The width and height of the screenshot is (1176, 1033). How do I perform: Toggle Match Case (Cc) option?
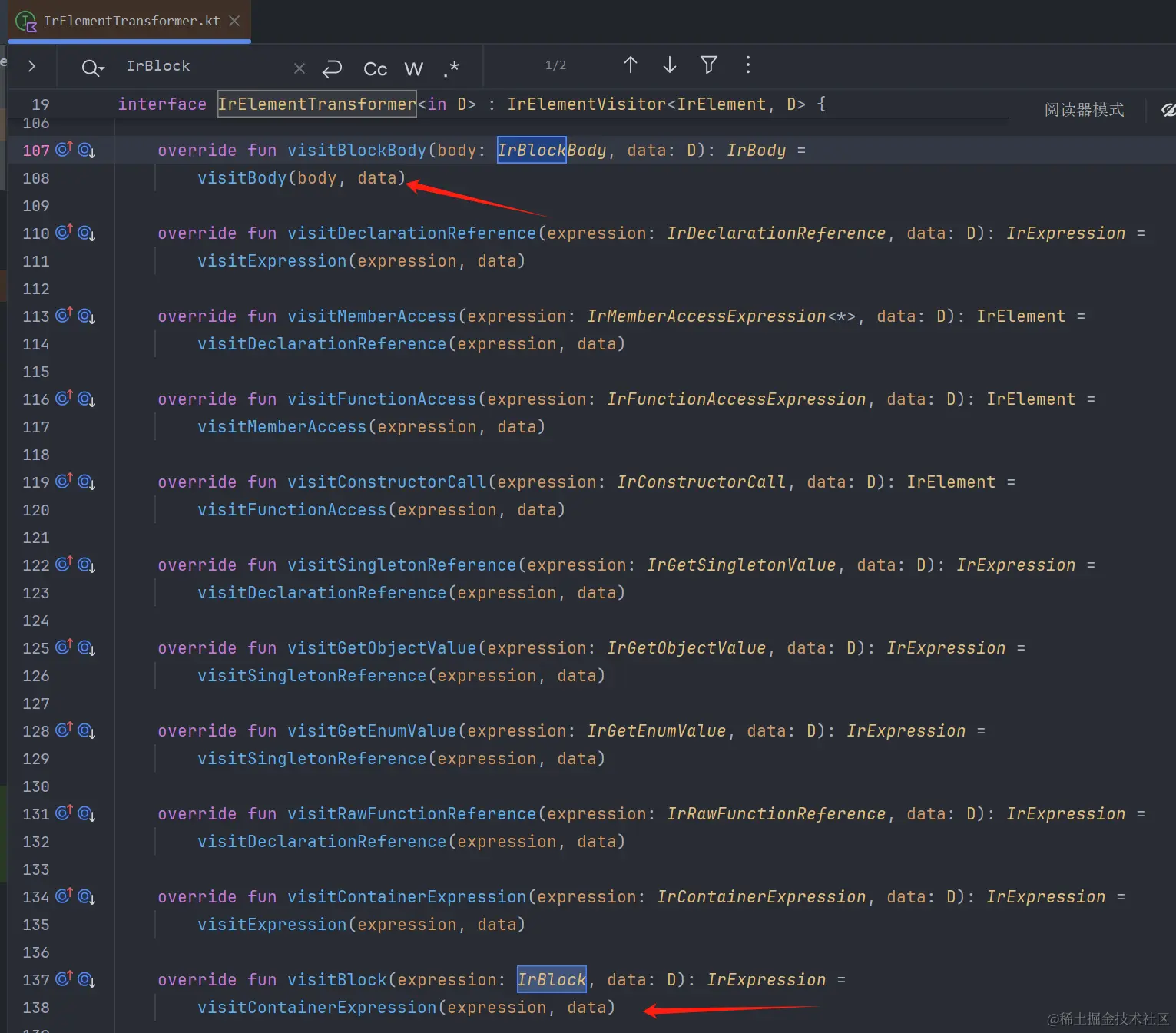(x=375, y=69)
